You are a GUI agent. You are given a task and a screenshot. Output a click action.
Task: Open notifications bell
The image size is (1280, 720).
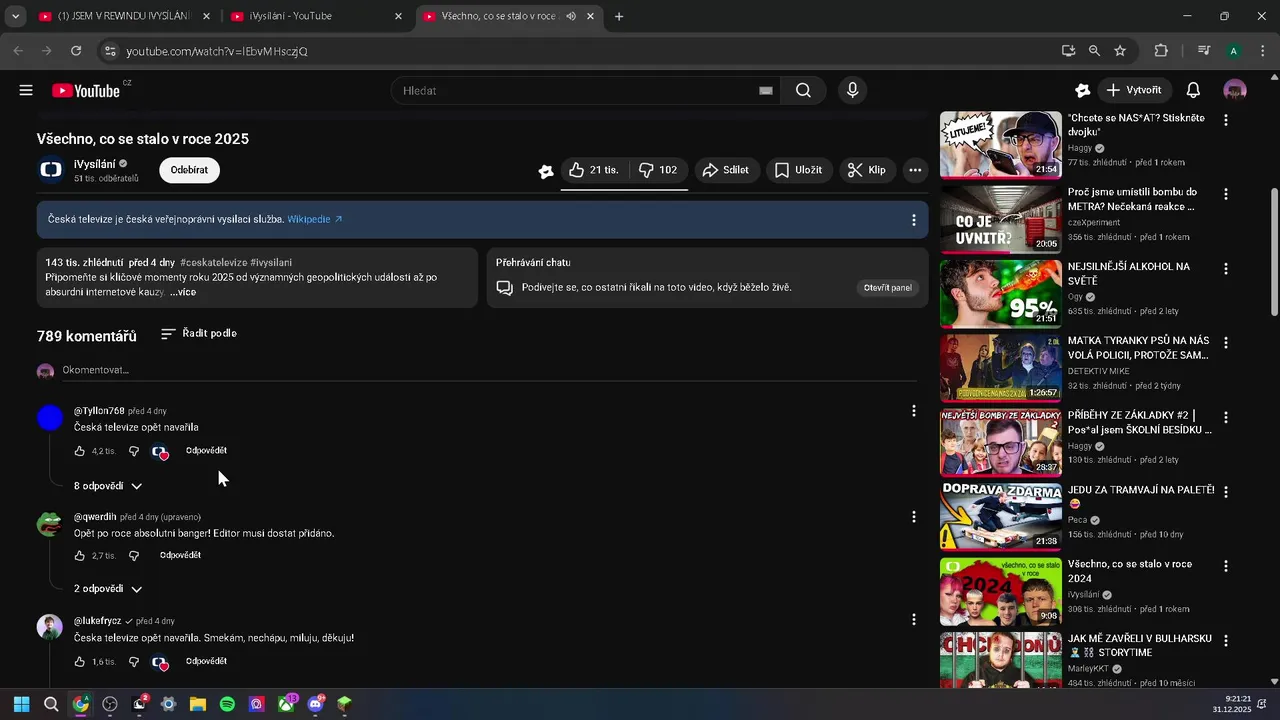click(1193, 90)
